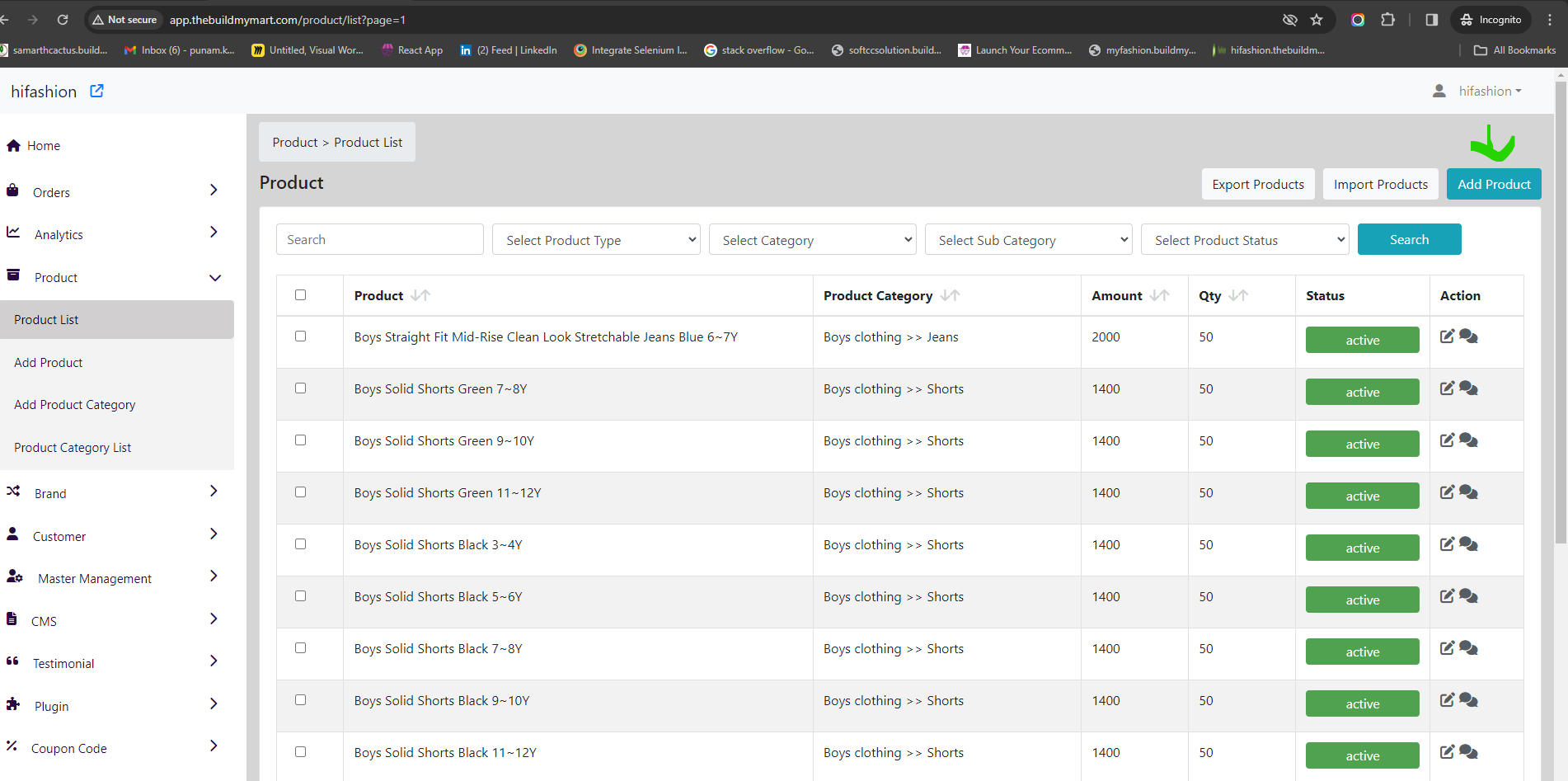
Task: Click the Import Products button
Action: point(1381,185)
